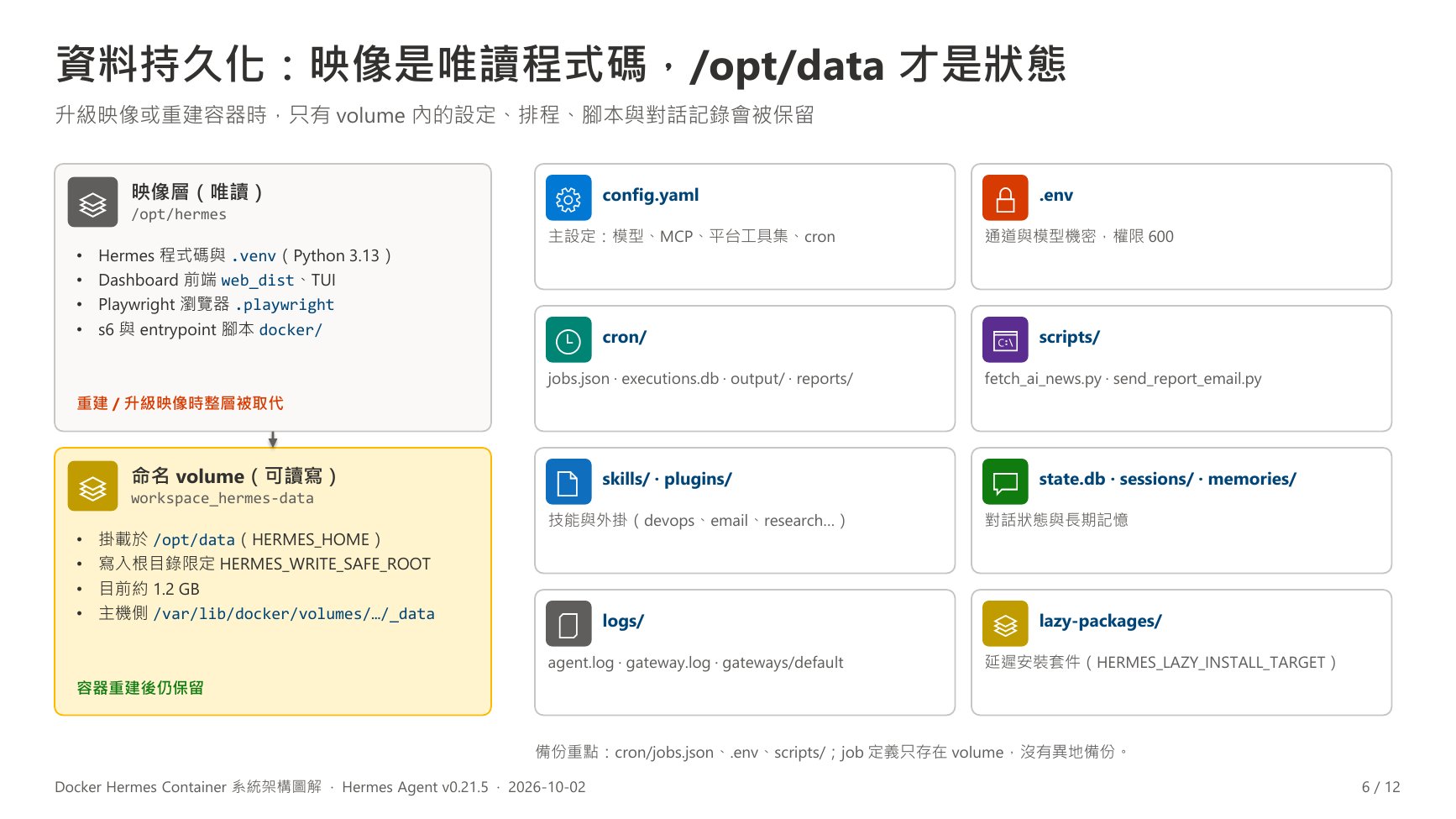
Task: Click the slide title 資料持久化
Action: 561,65
